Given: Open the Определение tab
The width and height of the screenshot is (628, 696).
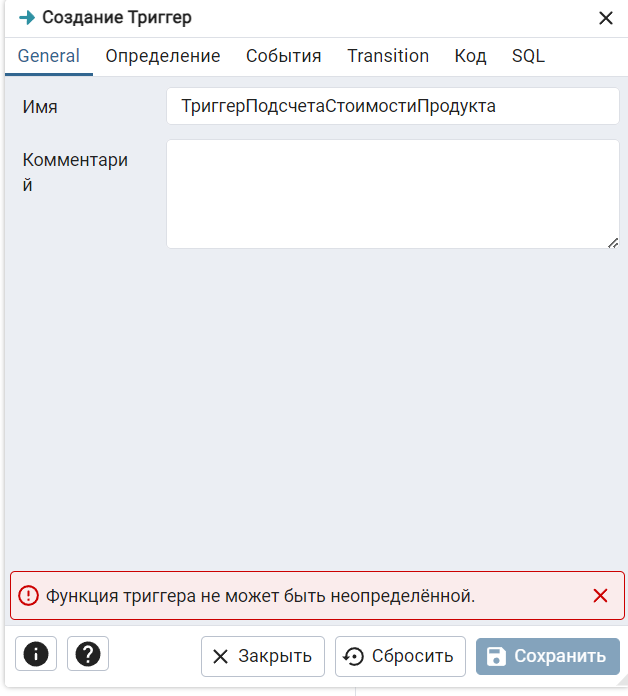Looking at the screenshot, I should pos(163,56).
